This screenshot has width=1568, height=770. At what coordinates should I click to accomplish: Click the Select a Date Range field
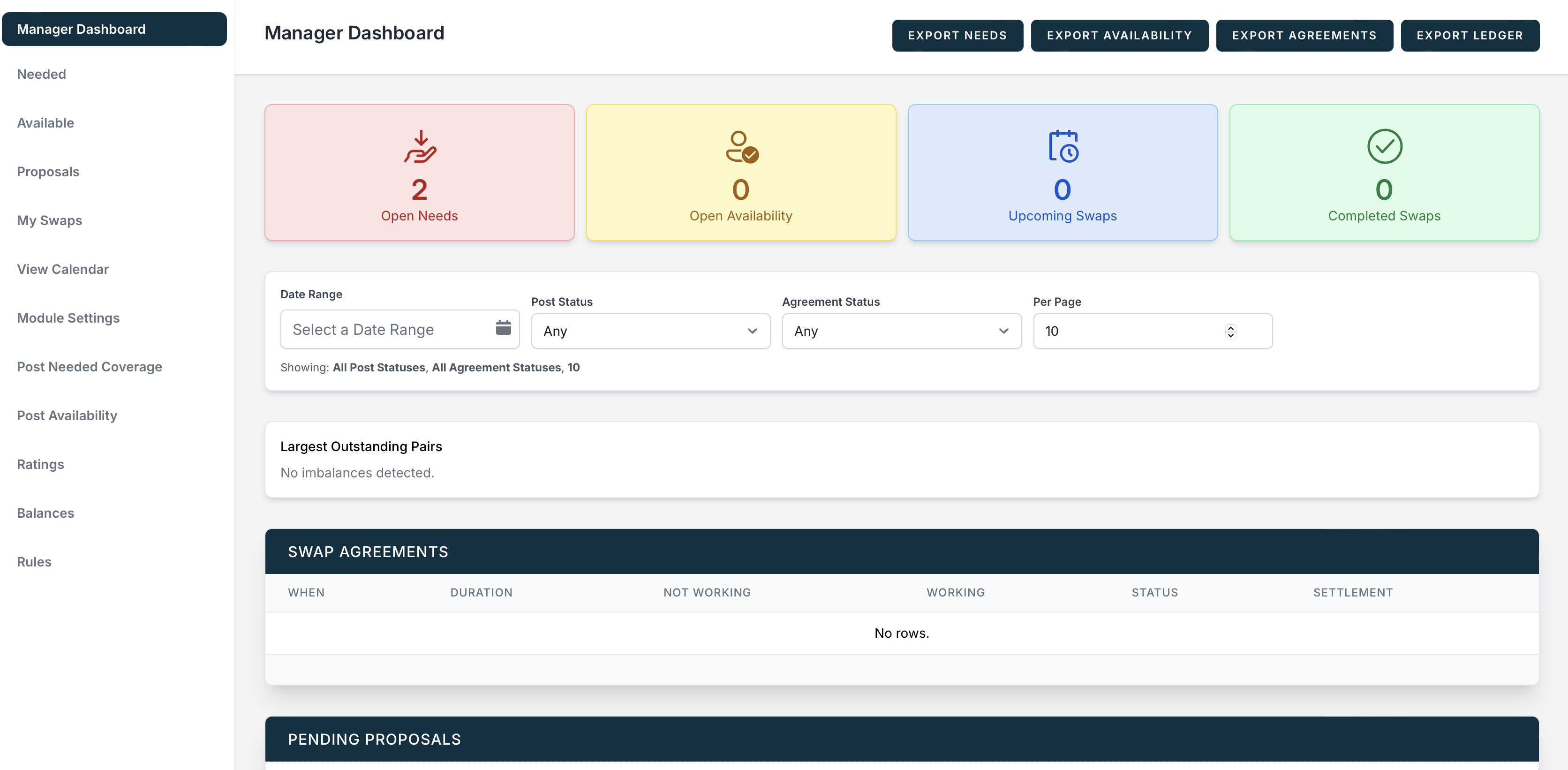[390, 329]
